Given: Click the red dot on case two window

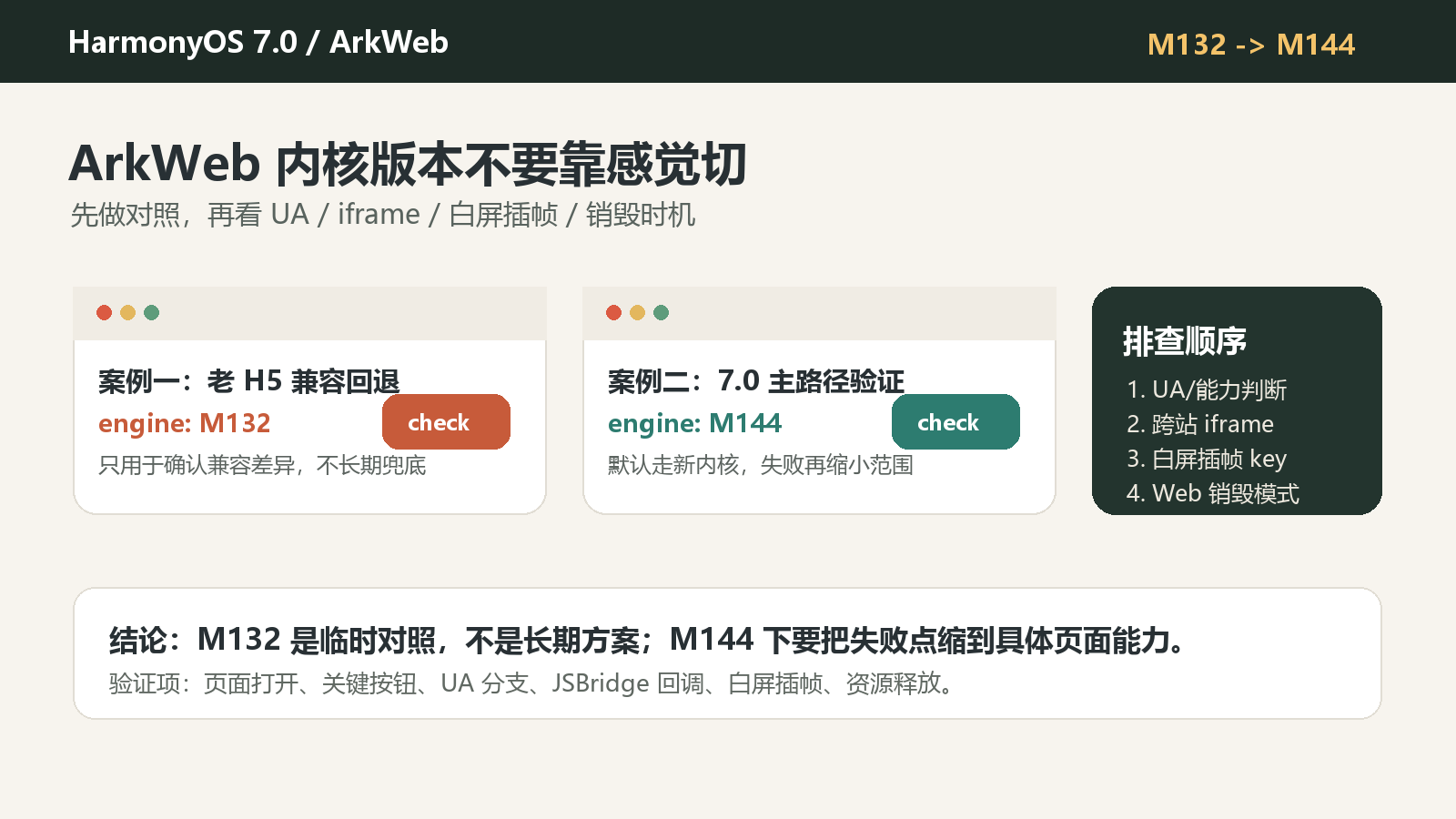Looking at the screenshot, I should 613,313.
